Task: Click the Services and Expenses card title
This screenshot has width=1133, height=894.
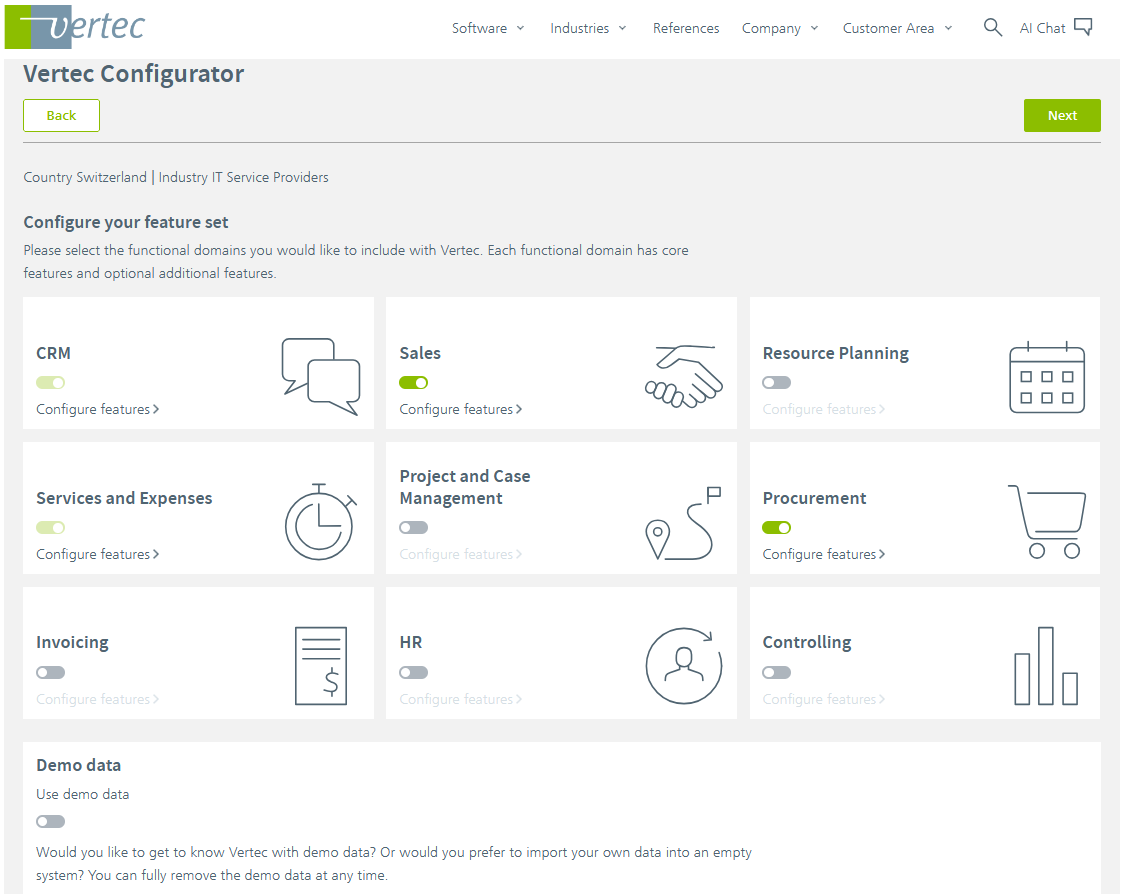Action: 124,498
